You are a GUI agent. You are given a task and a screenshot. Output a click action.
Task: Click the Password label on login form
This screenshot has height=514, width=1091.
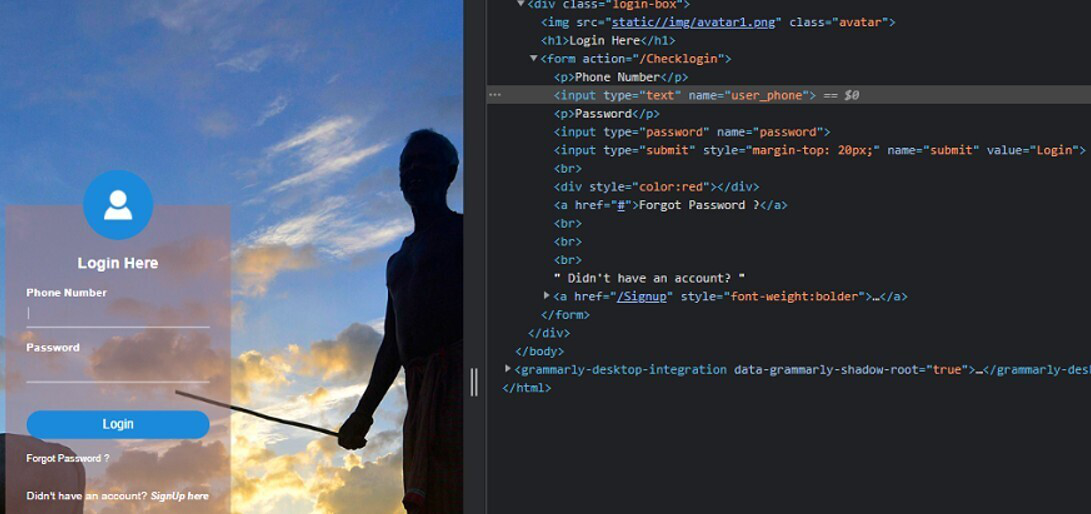click(x=53, y=348)
